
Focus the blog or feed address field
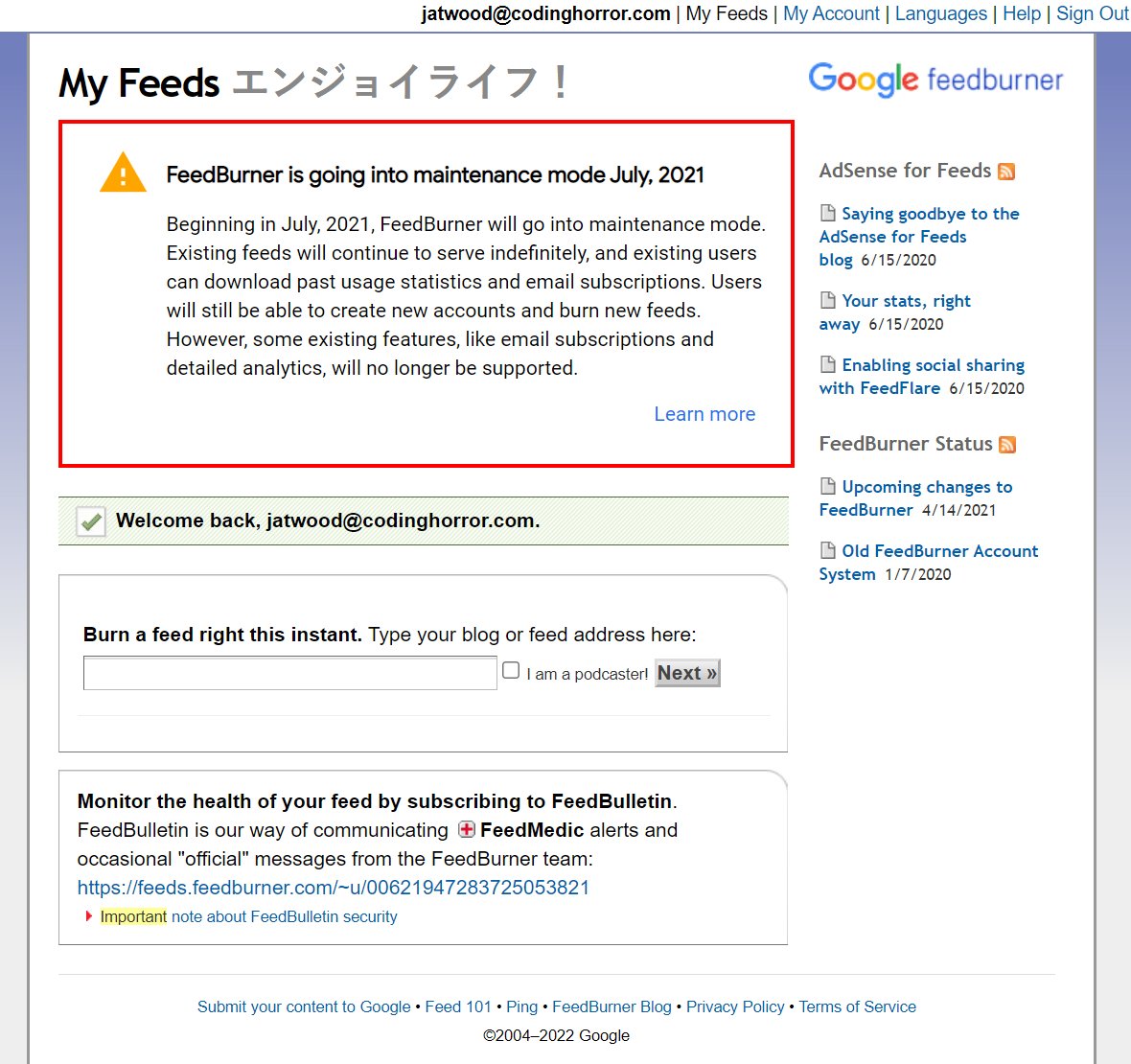click(289, 673)
